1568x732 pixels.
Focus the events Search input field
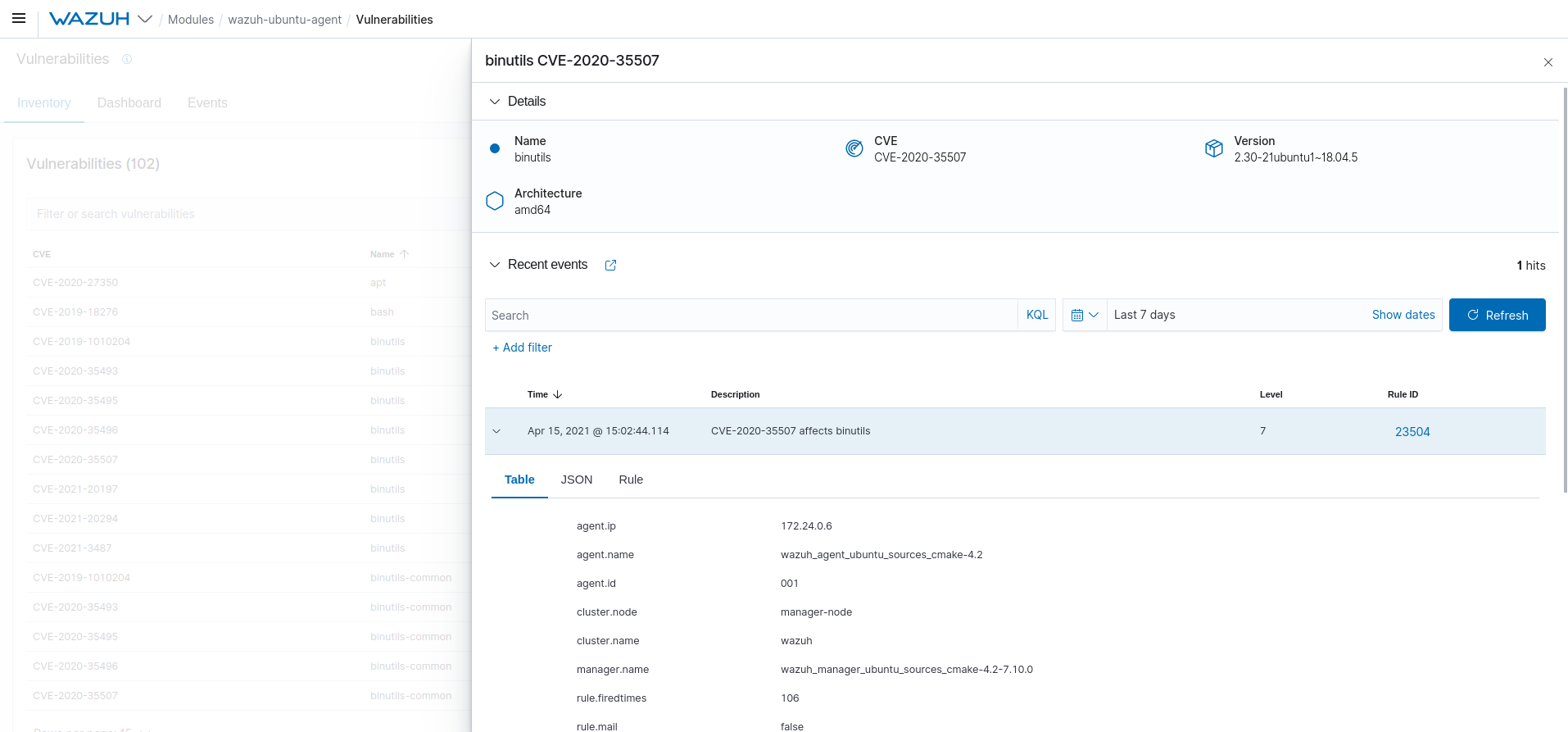pyautogui.click(x=750, y=315)
